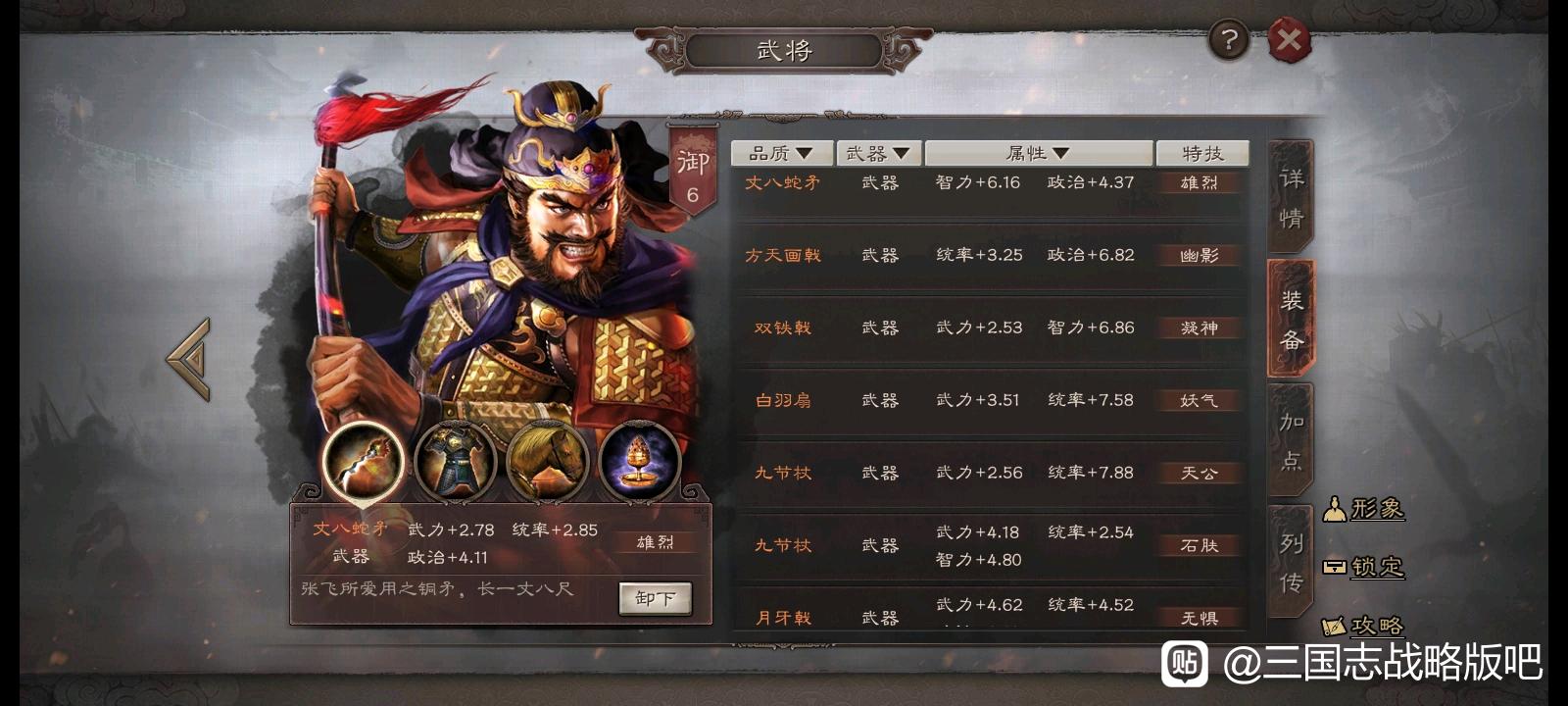Open the 列传 biography tab
1568x706 pixels.
pos(1292,562)
